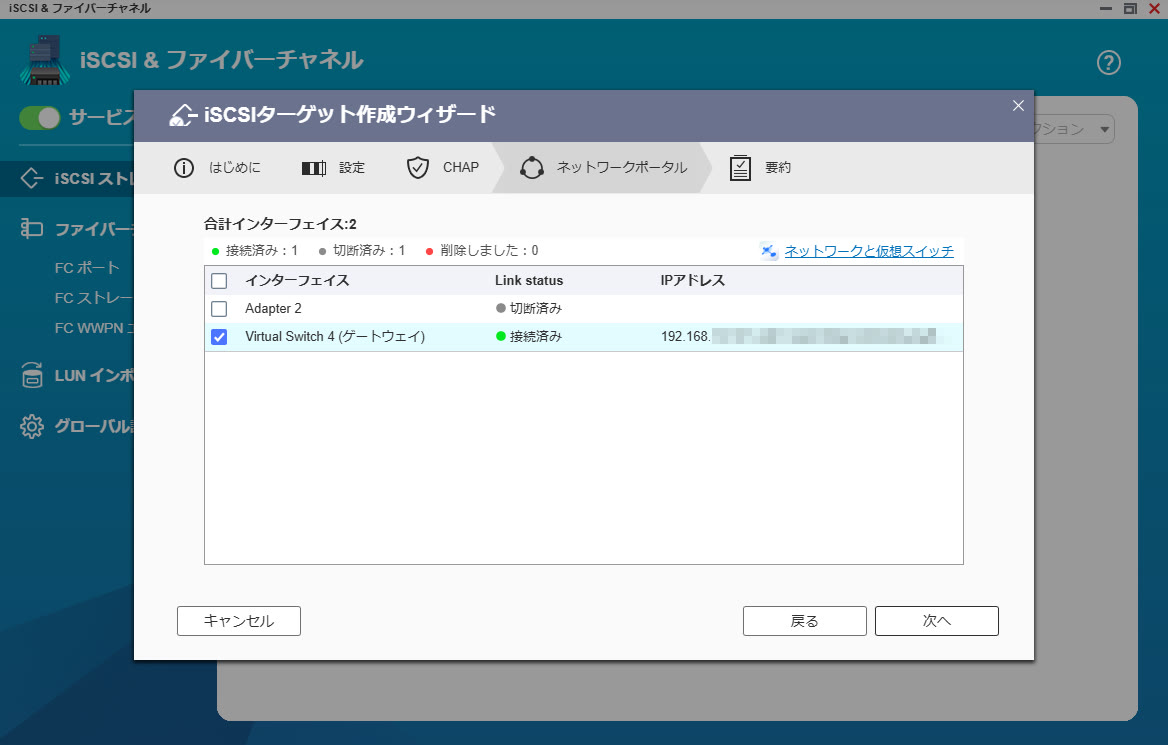Click 合計インターフェイス:2 label

pyautogui.click(x=281, y=224)
